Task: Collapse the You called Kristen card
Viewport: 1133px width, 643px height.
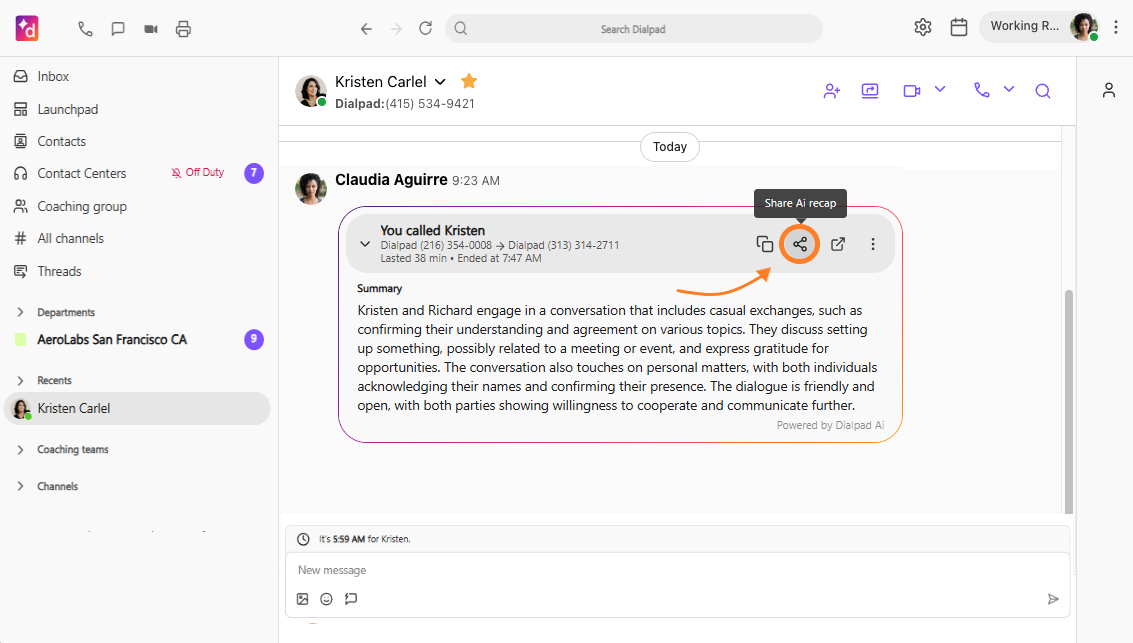Action: coord(365,244)
